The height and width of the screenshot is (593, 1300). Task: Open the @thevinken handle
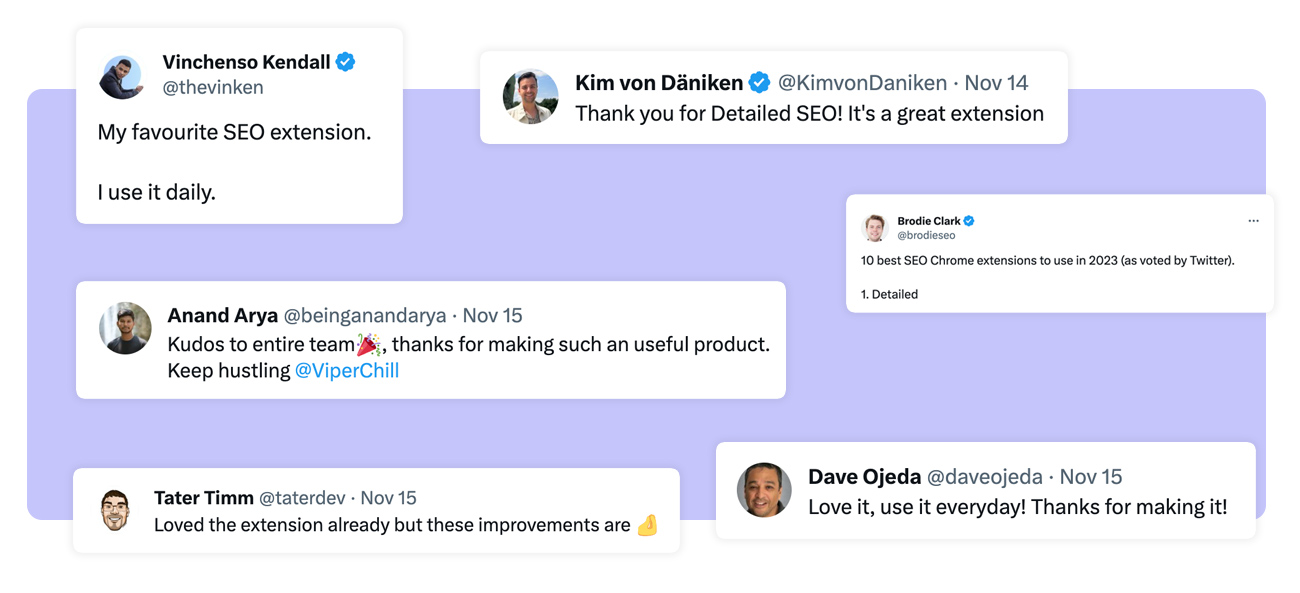click(213, 88)
